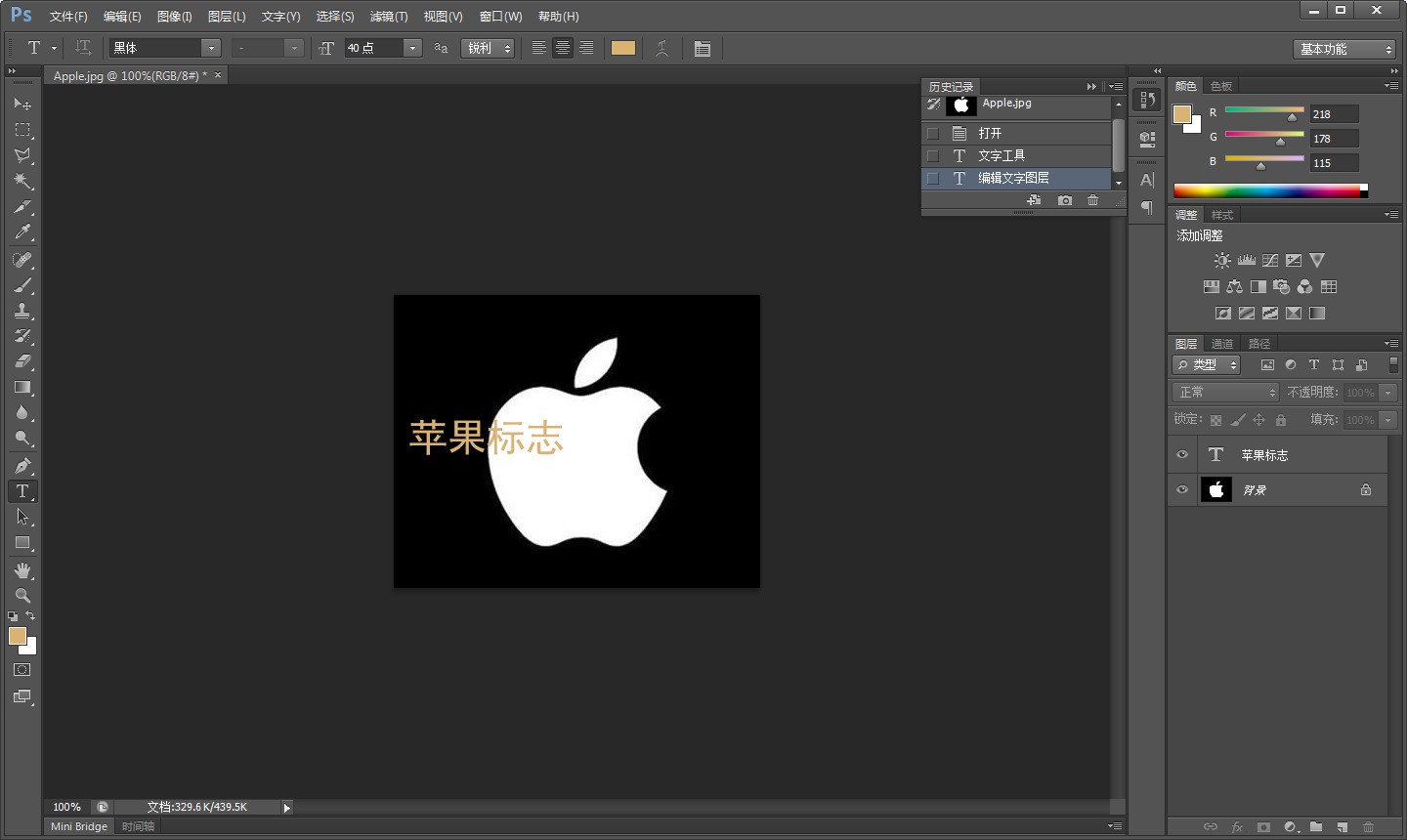Select the Magic Wand tool
Viewport: 1407px width, 840px height.
(22, 181)
